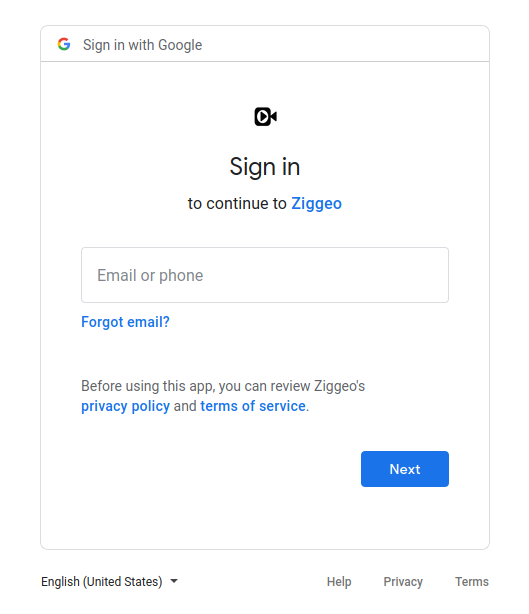Open the Ziggeo app link

click(316, 204)
